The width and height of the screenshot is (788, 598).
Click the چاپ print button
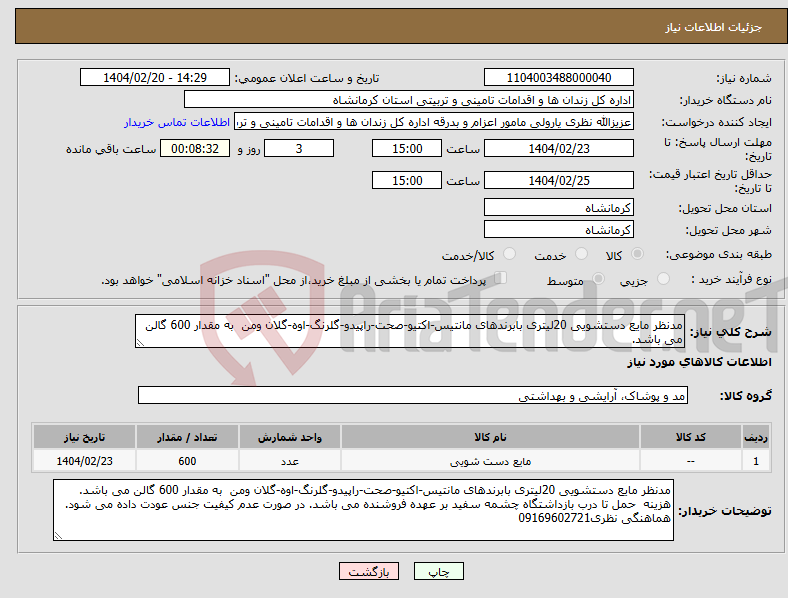[438, 571]
